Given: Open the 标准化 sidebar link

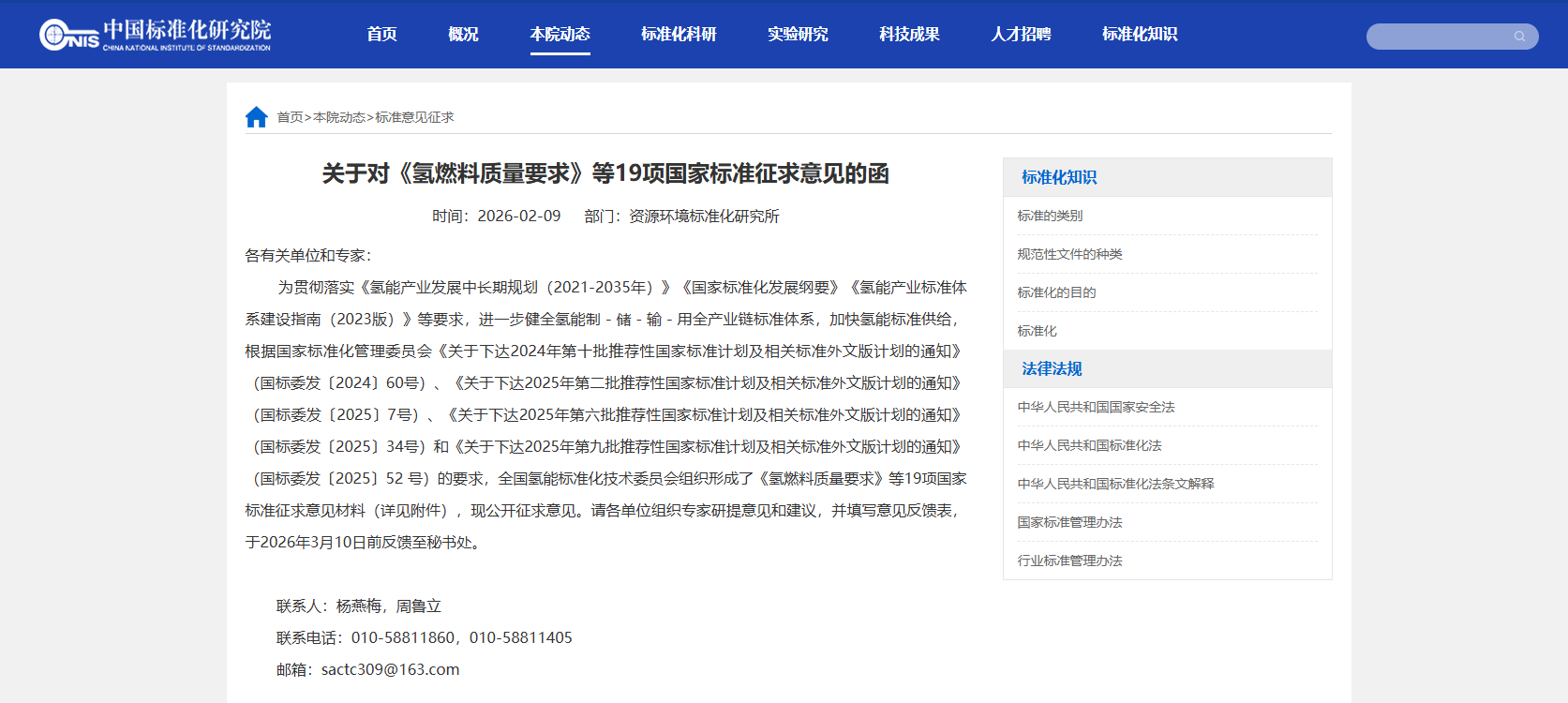Looking at the screenshot, I should [x=1037, y=331].
